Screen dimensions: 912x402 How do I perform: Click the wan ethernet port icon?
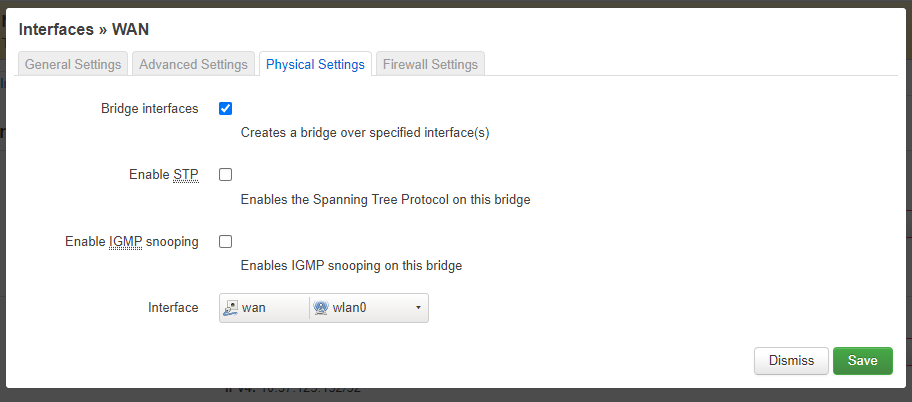point(231,308)
